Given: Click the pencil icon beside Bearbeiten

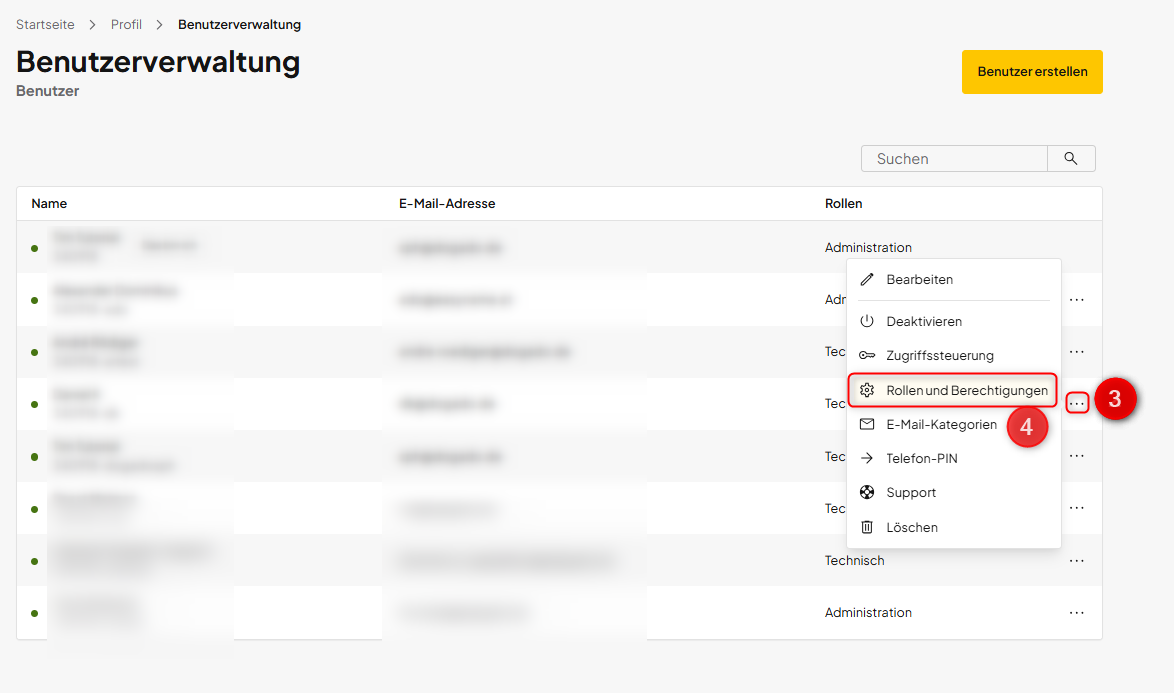Looking at the screenshot, I should point(867,280).
